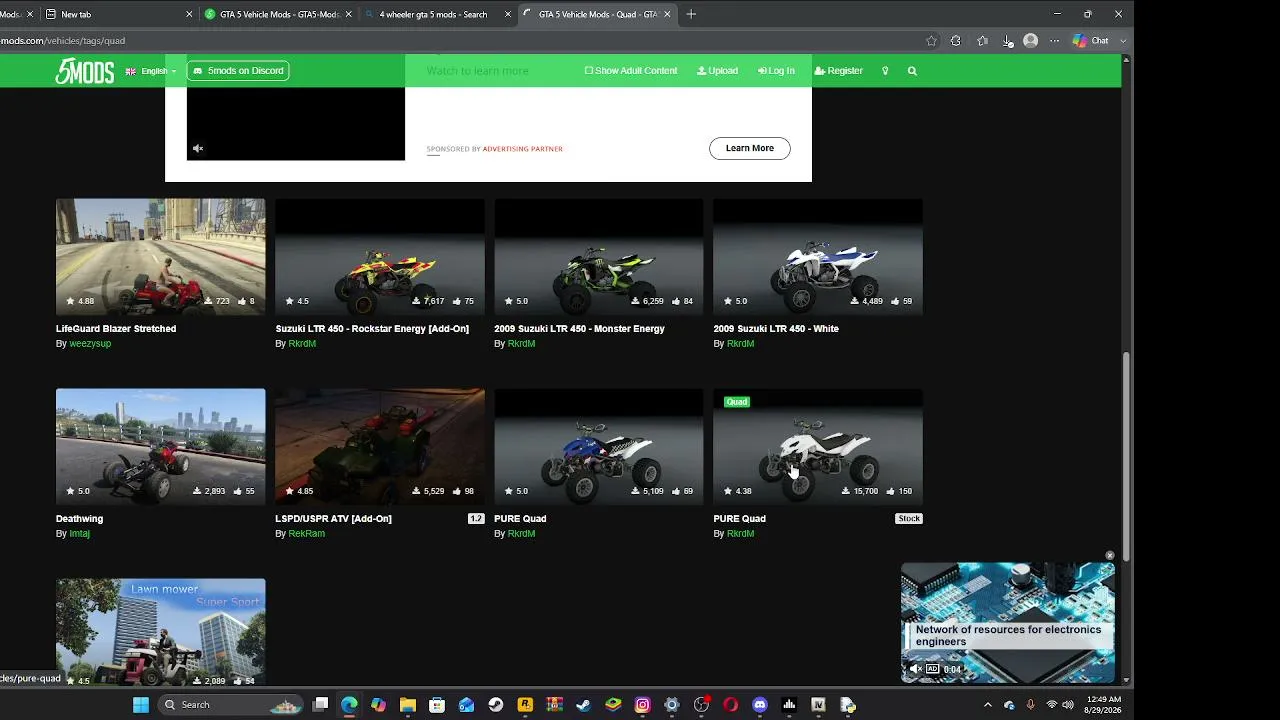The width and height of the screenshot is (1280, 720).
Task: Favorite this page with the star icon
Action: pos(931,41)
